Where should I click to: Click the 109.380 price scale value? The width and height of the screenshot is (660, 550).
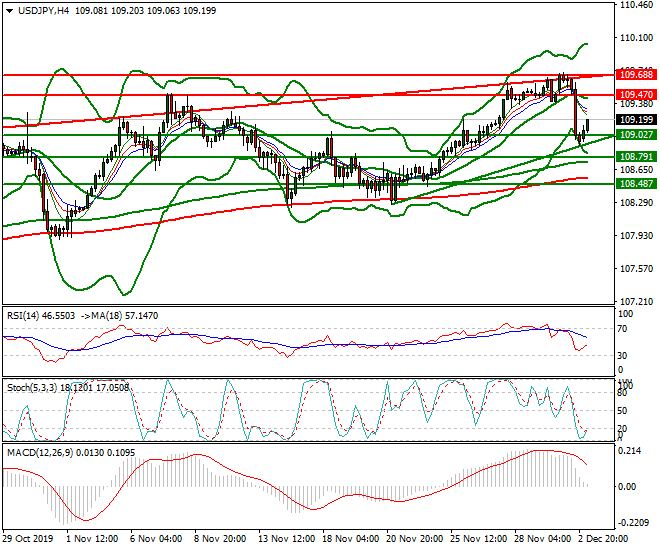click(636, 104)
